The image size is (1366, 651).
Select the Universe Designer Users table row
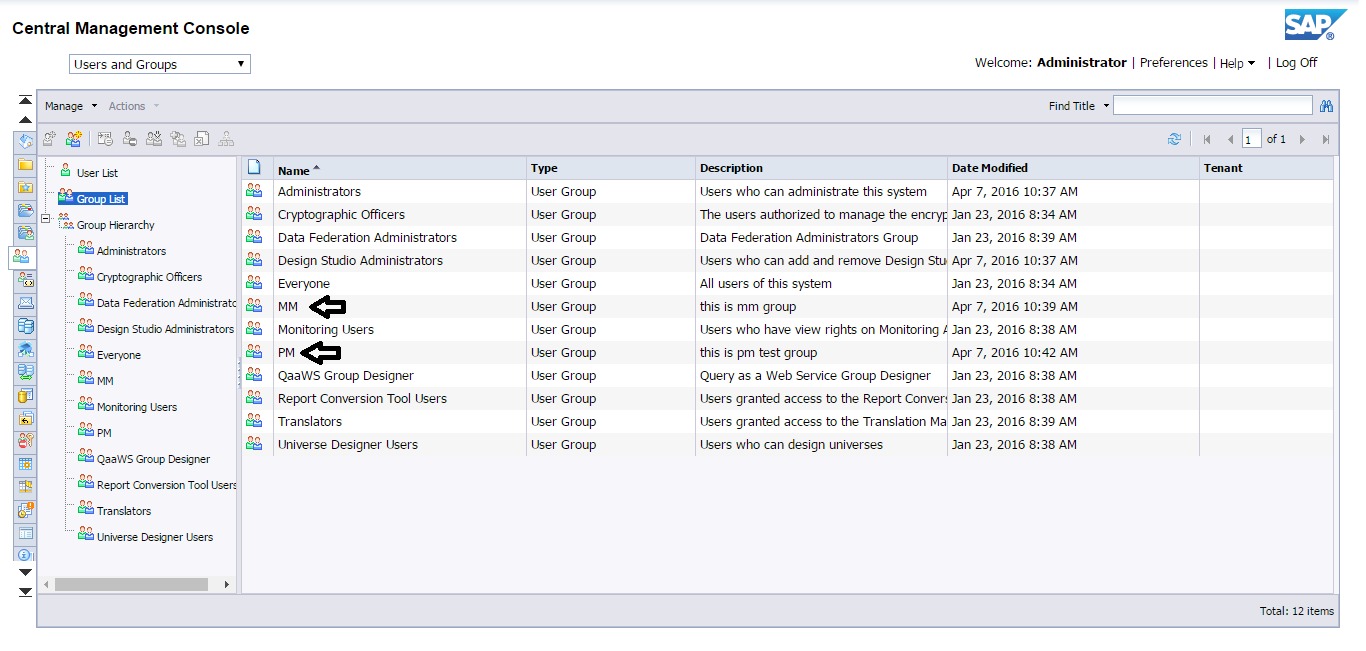click(787, 445)
